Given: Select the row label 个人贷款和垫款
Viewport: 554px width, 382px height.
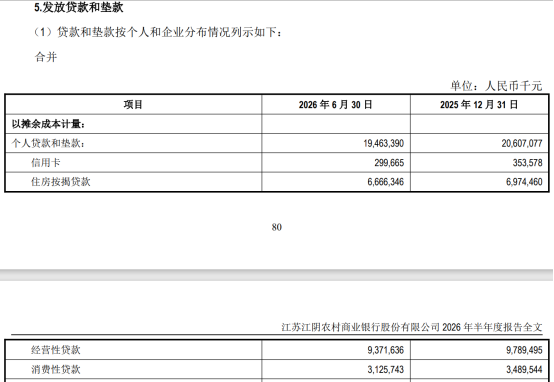Looking at the screenshot, I should [48, 143].
